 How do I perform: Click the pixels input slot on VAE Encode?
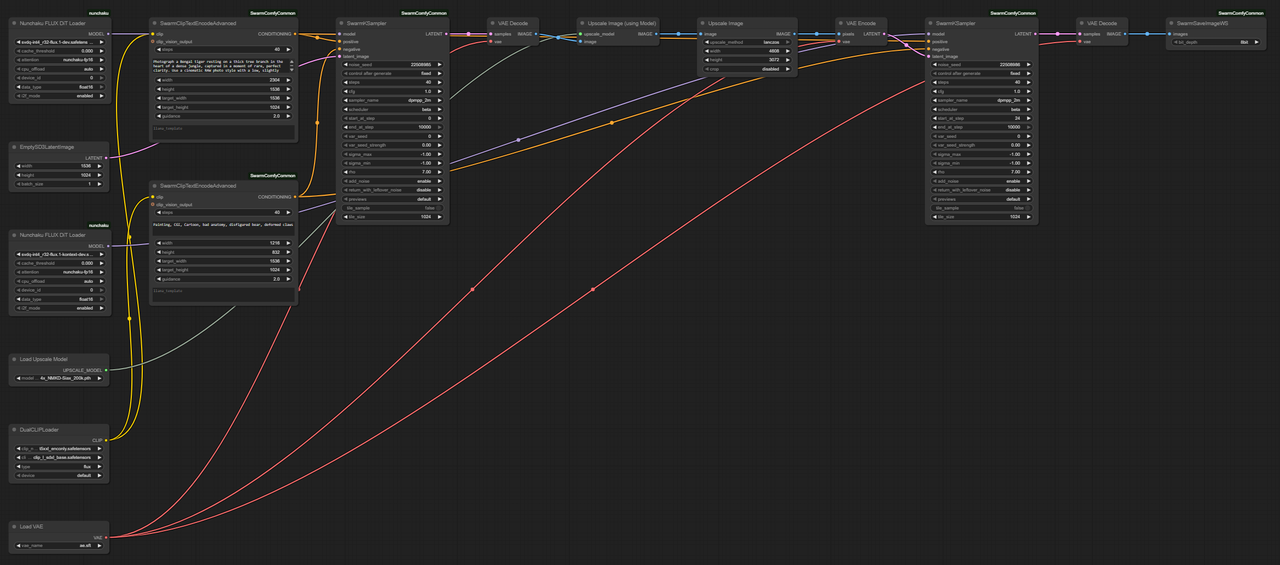[x=838, y=34]
